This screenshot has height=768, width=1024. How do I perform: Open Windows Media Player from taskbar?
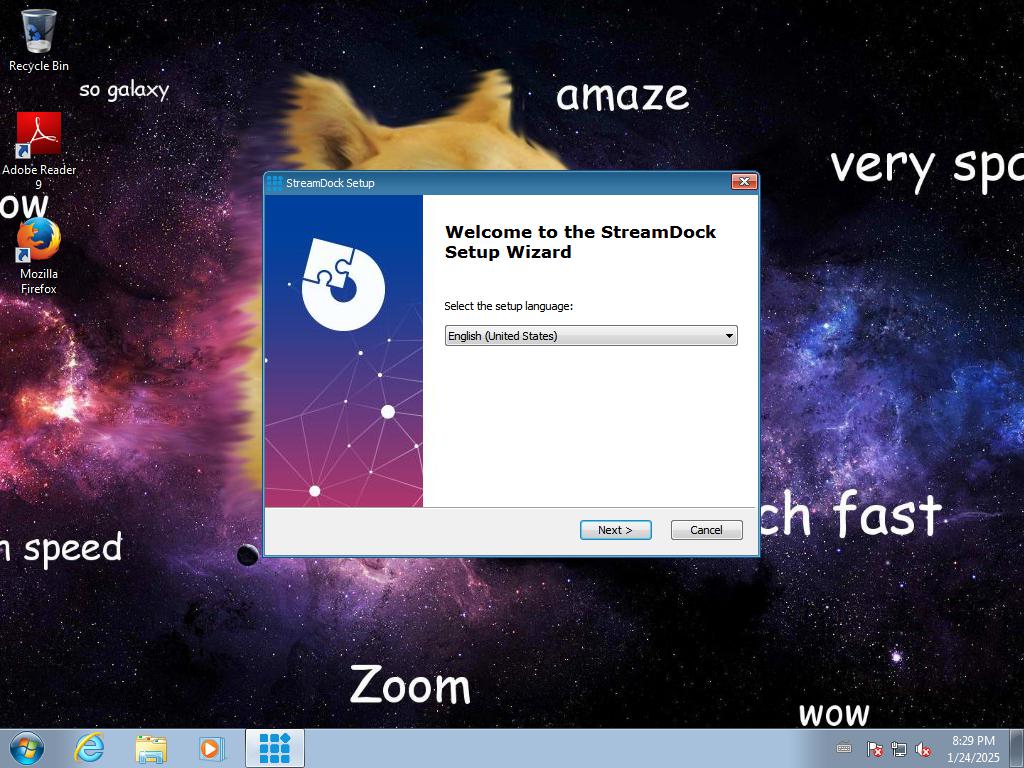coord(212,748)
